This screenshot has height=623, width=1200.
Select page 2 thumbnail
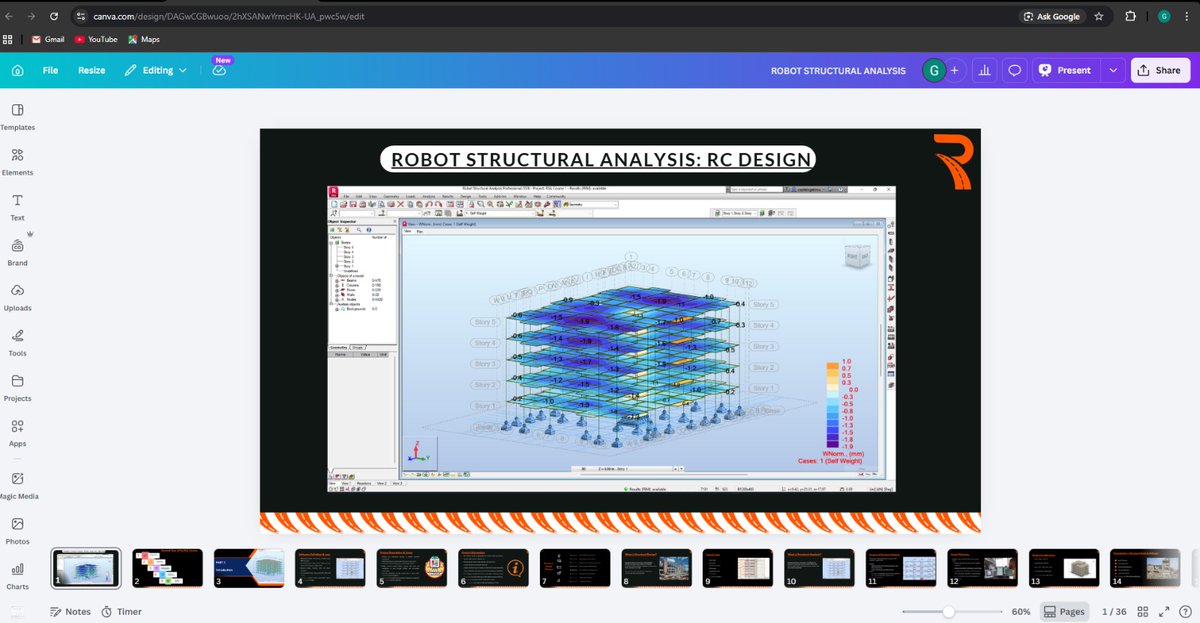point(168,567)
